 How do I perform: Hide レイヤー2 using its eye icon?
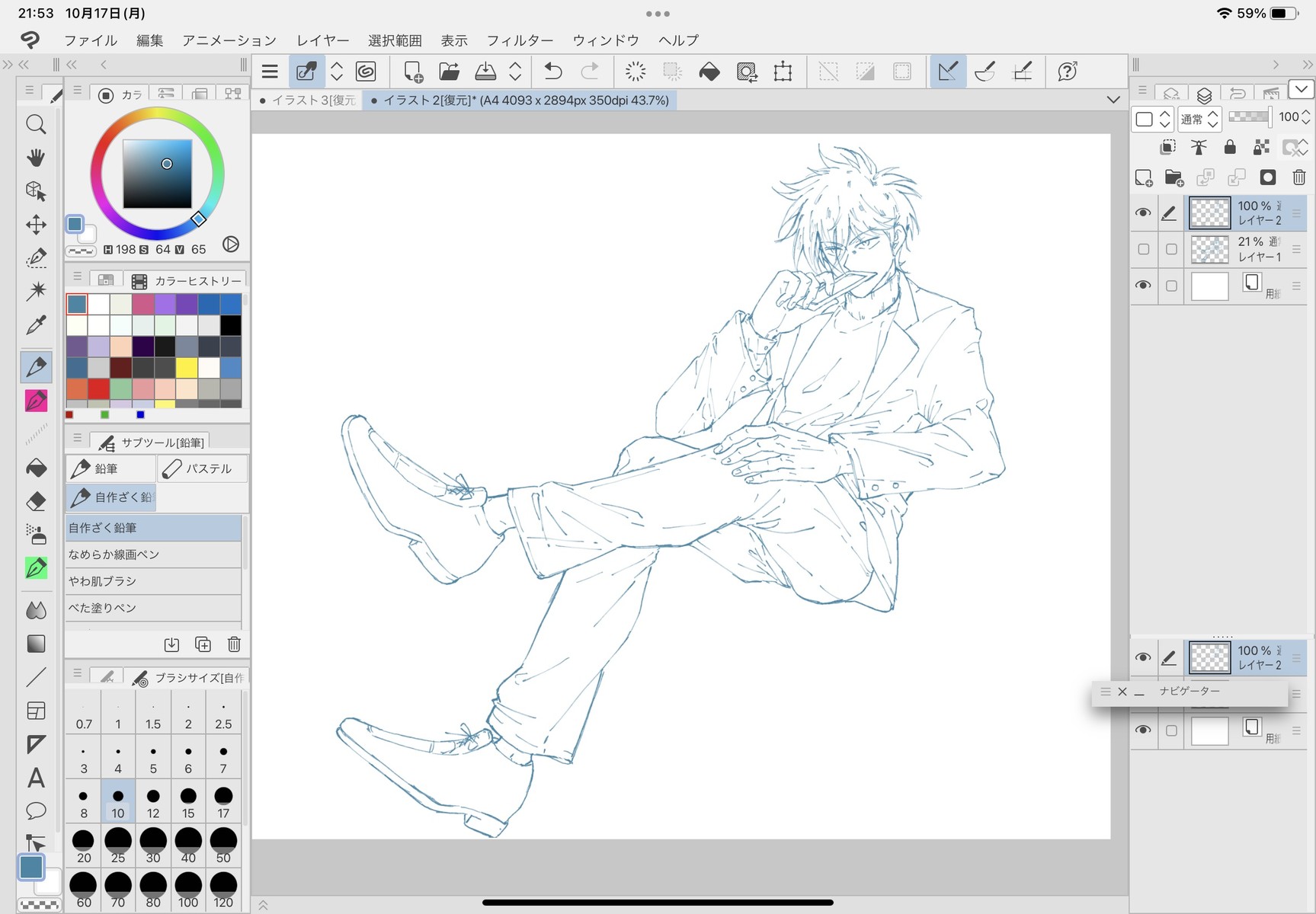tap(1142, 213)
